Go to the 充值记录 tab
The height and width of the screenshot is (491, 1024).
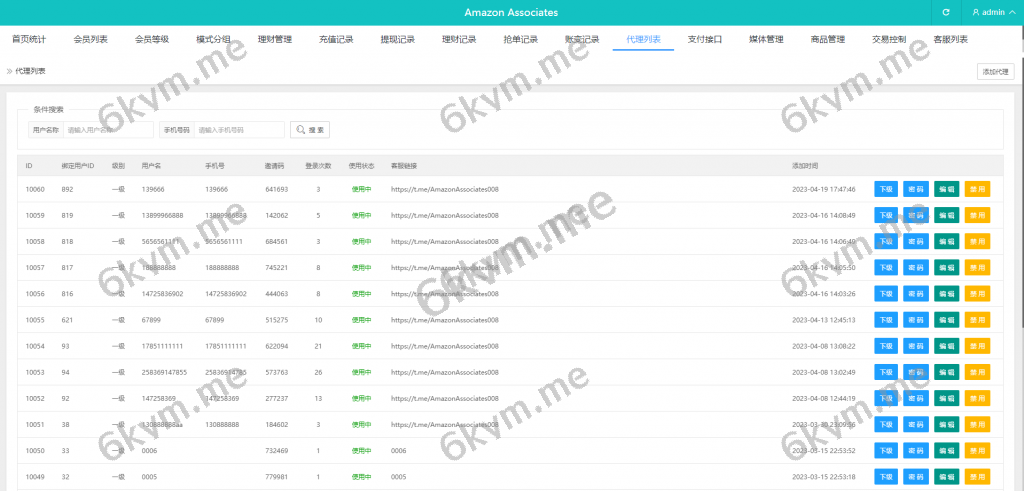coord(336,40)
